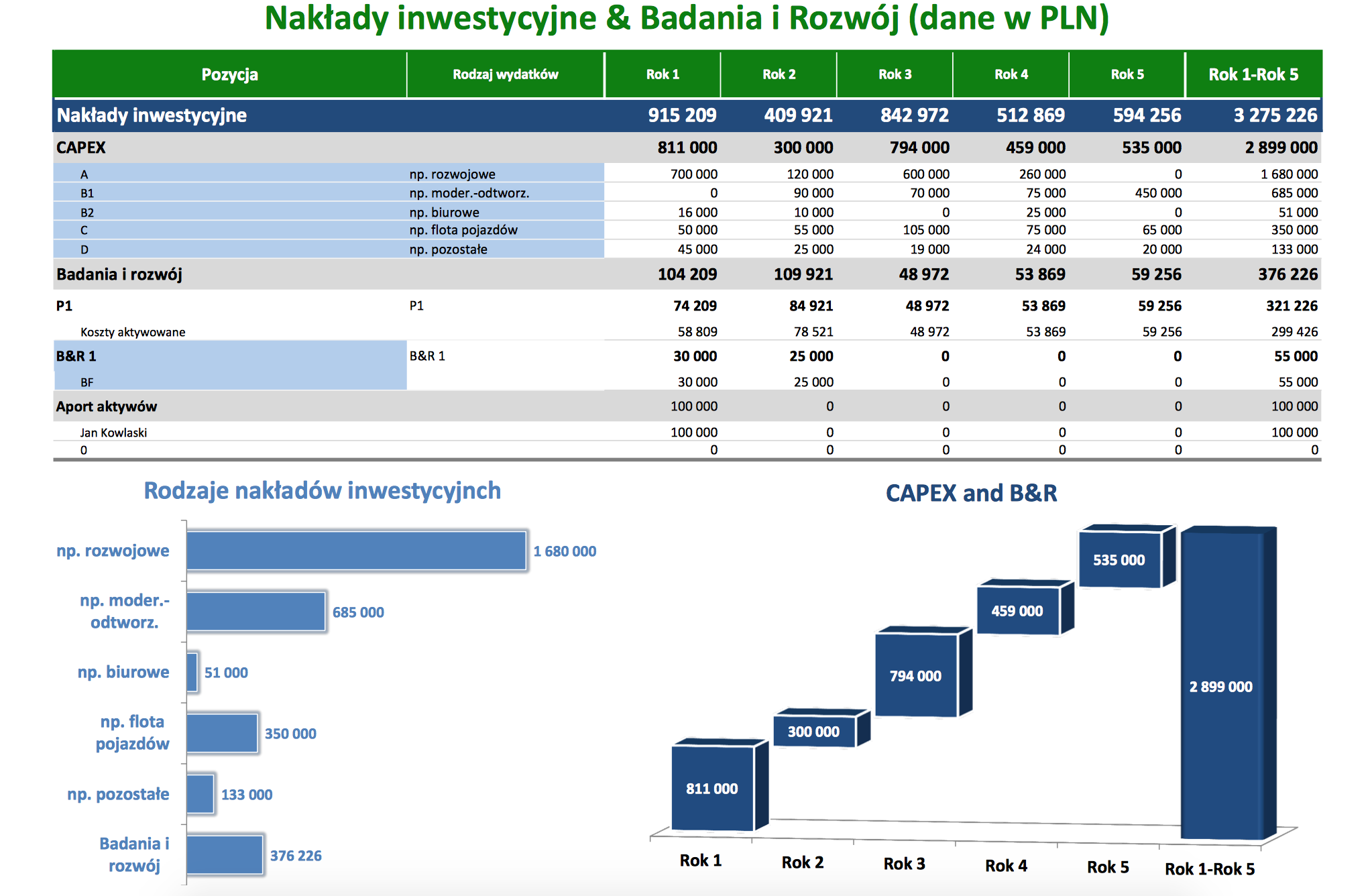Viewport: 1372px width, 896px height.
Task: Select the 376 226 bar data label
Action: click(296, 856)
